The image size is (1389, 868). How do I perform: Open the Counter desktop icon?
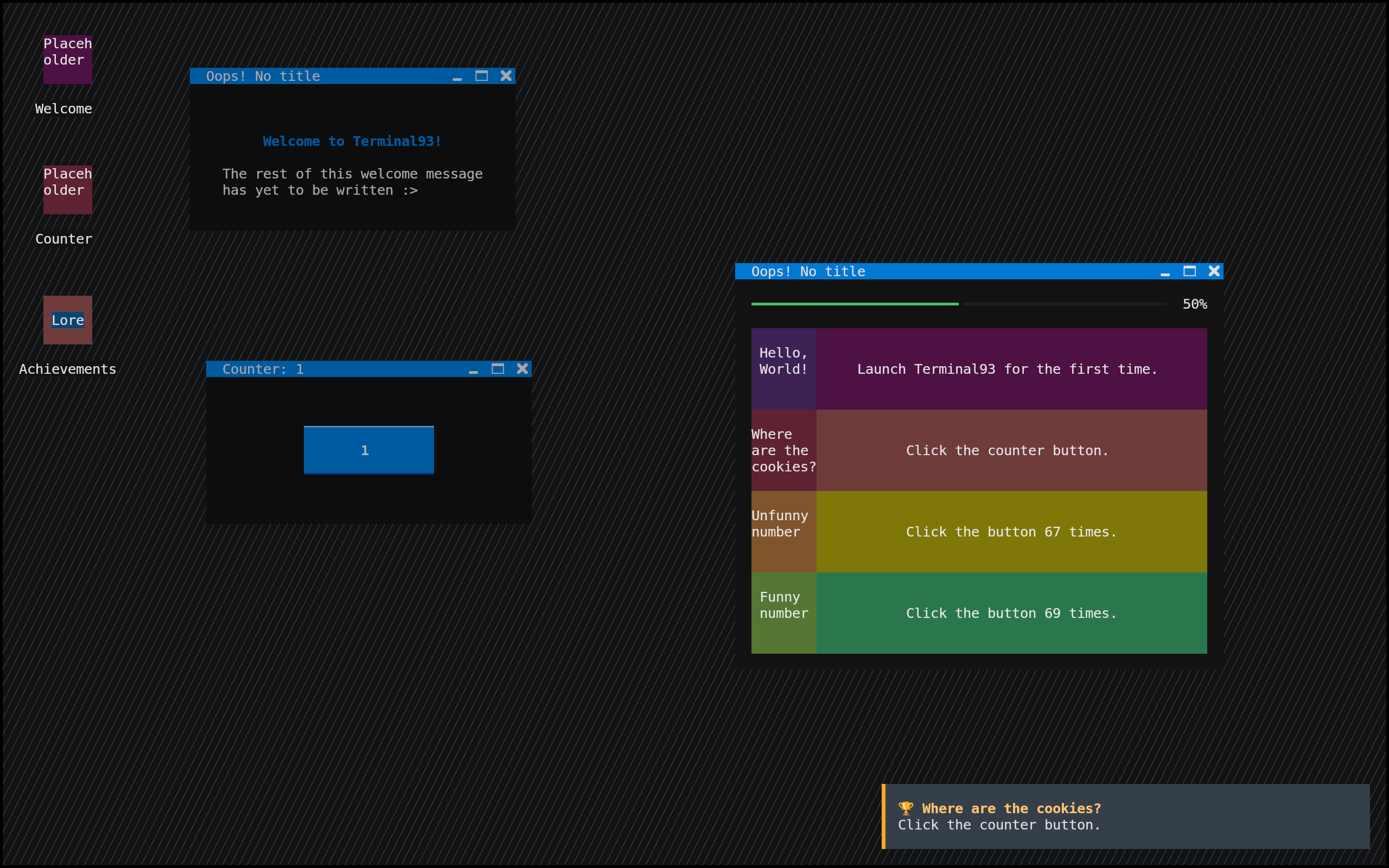pyautogui.click(x=67, y=190)
